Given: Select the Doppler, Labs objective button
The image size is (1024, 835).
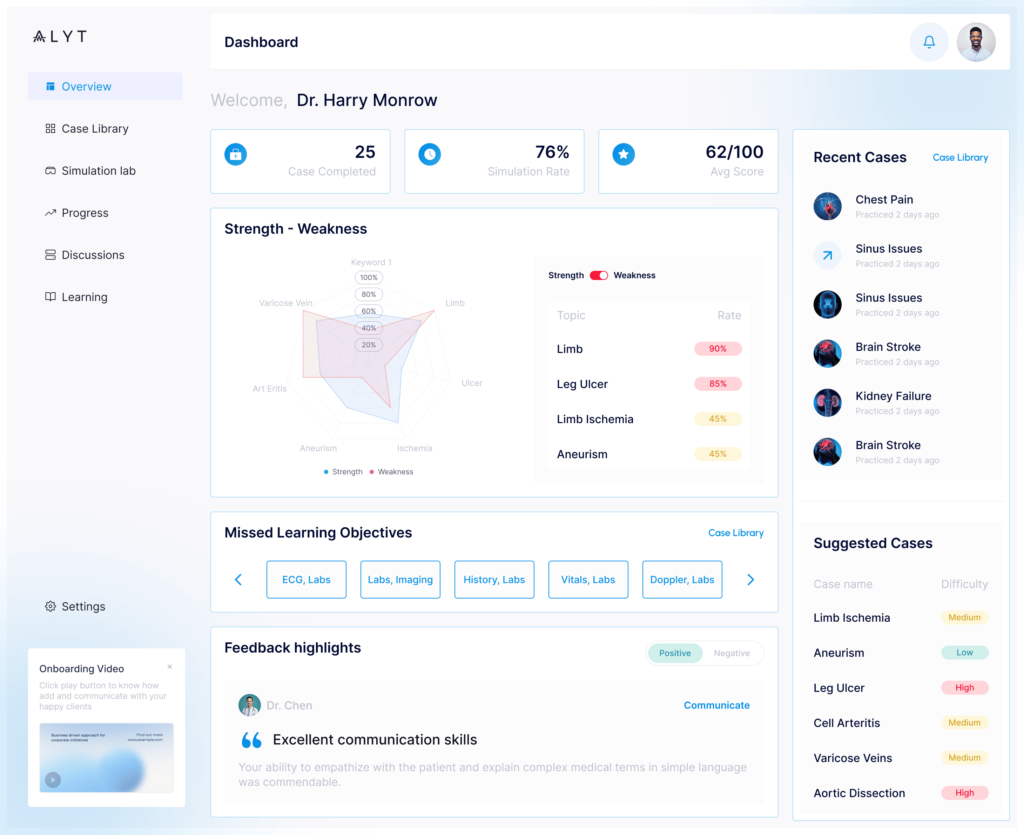Looking at the screenshot, I should 682,580.
